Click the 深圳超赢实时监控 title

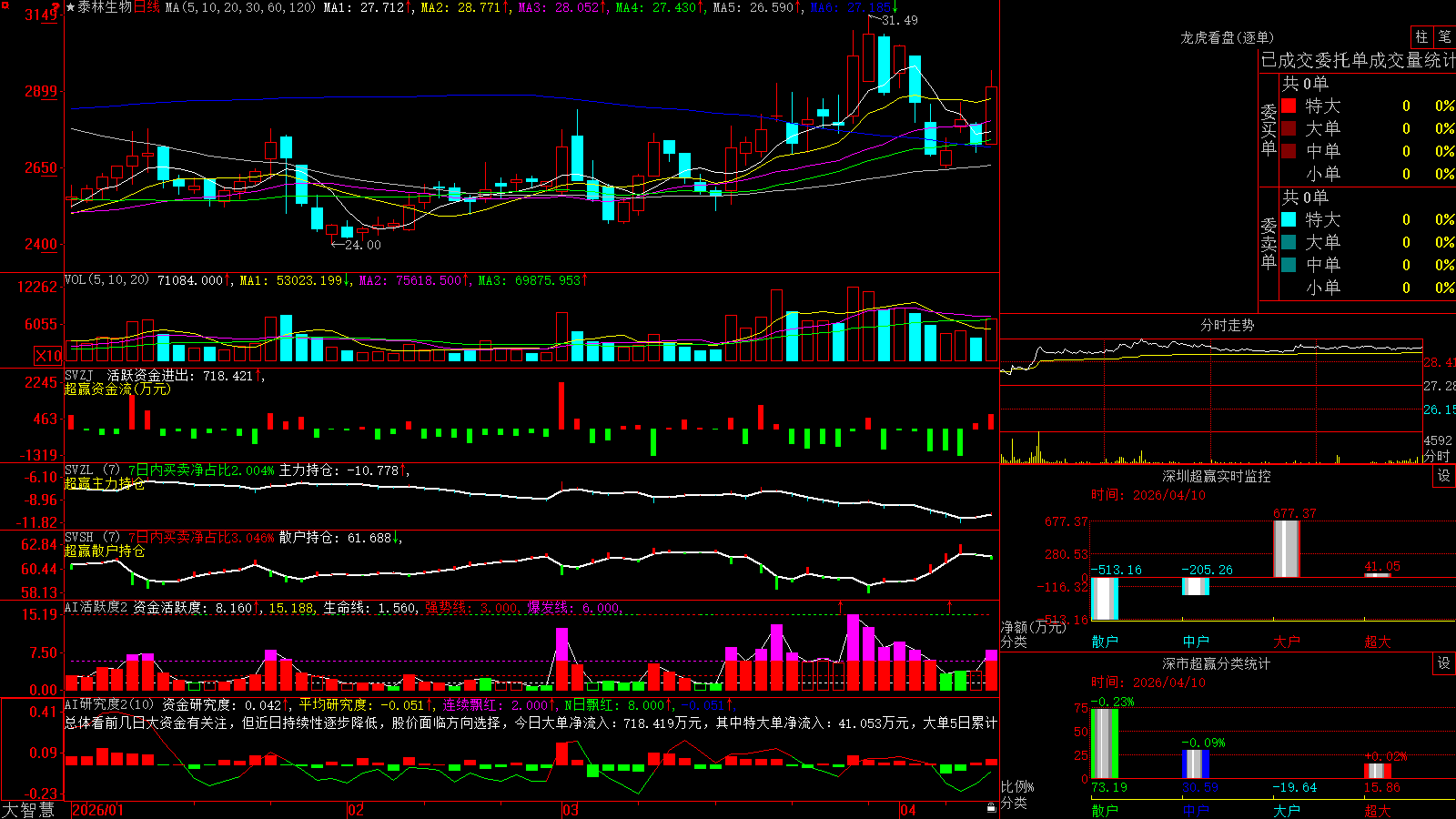click(1217, 476)
